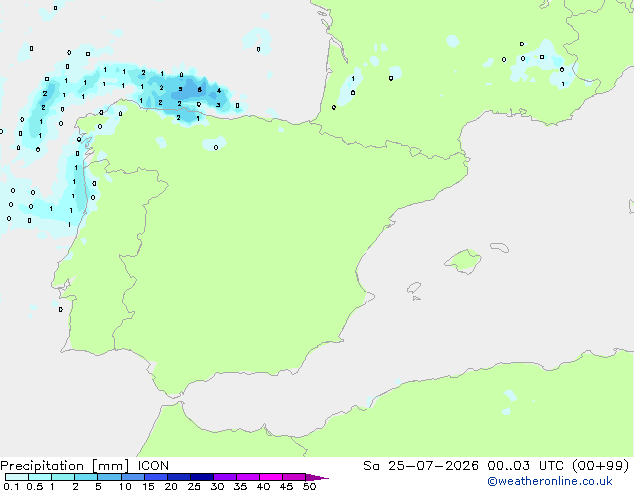Click the ICON model name label
Image resolution: width=634 pixels, height=490 pixels.
tap(153, 466)
